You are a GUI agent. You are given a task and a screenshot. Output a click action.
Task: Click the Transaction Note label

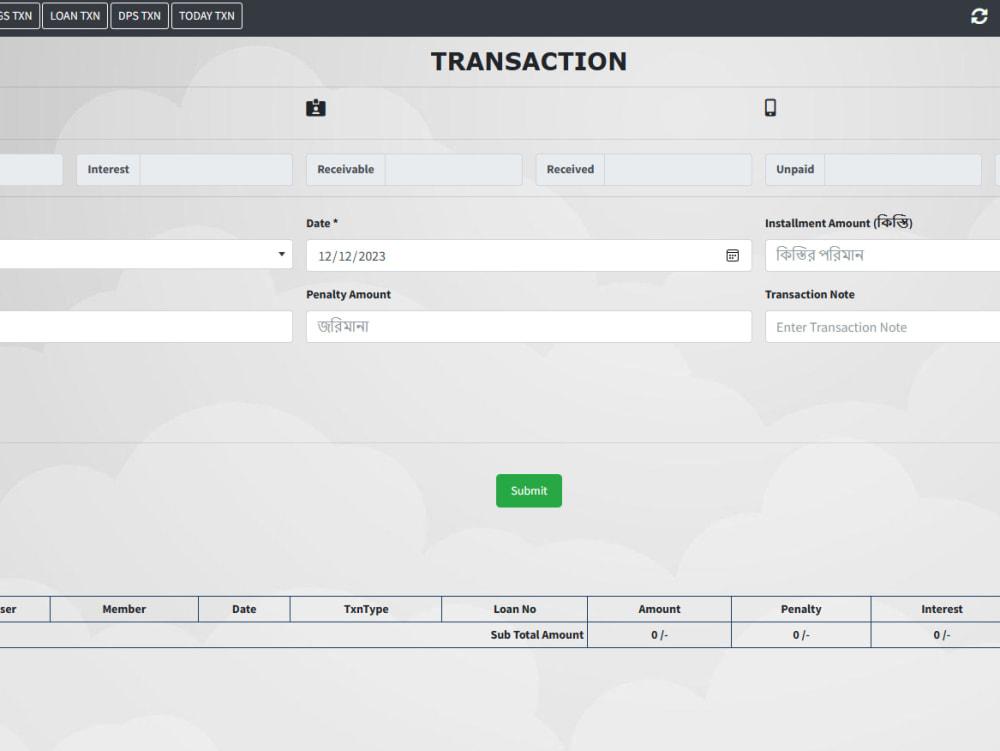pyautogui.click(x=809, y=295)
